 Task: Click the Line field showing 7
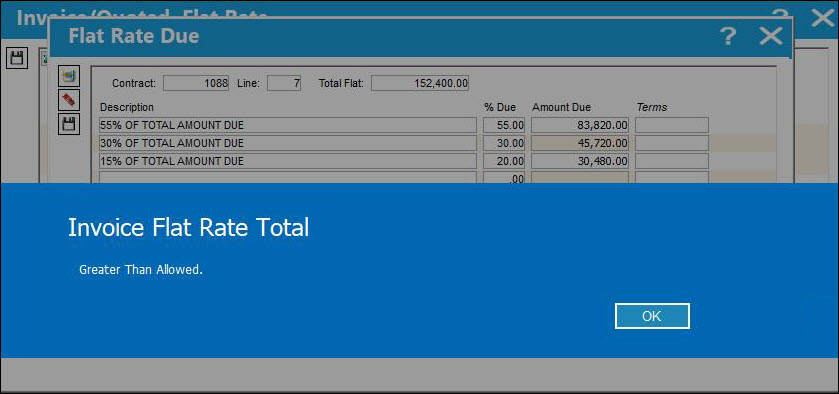[x=284, y=84]
